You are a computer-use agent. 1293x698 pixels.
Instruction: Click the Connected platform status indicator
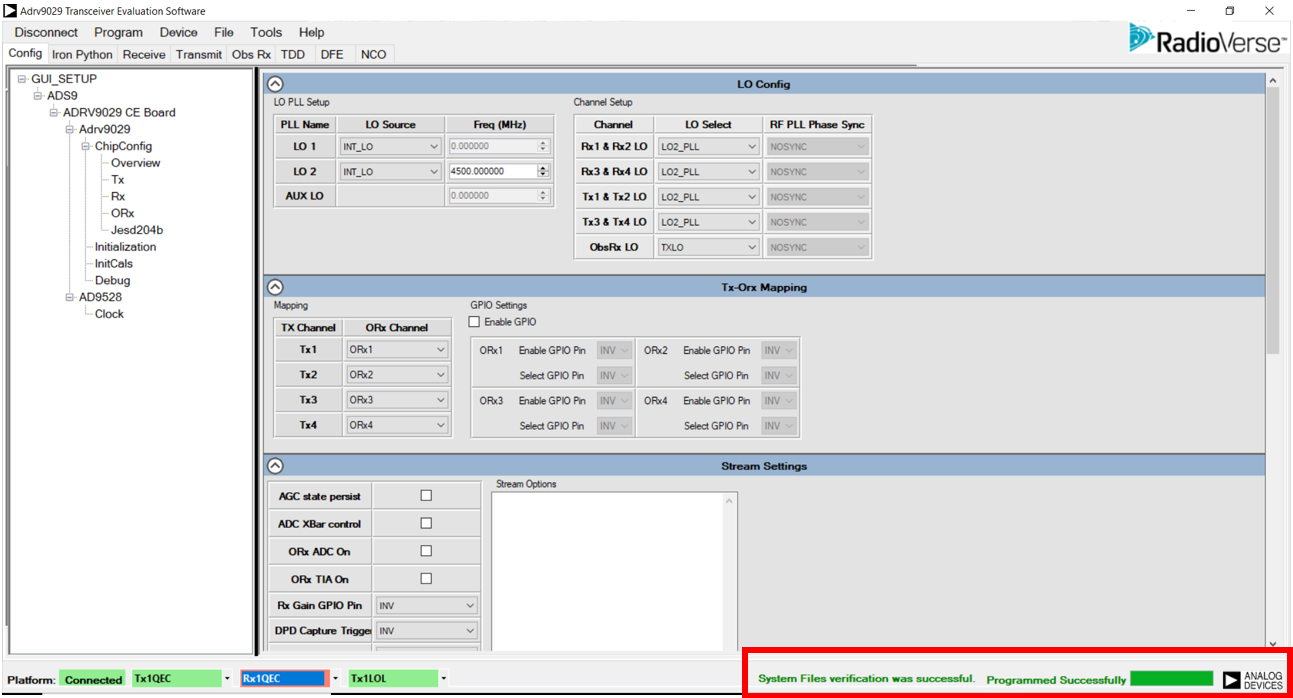93,679
